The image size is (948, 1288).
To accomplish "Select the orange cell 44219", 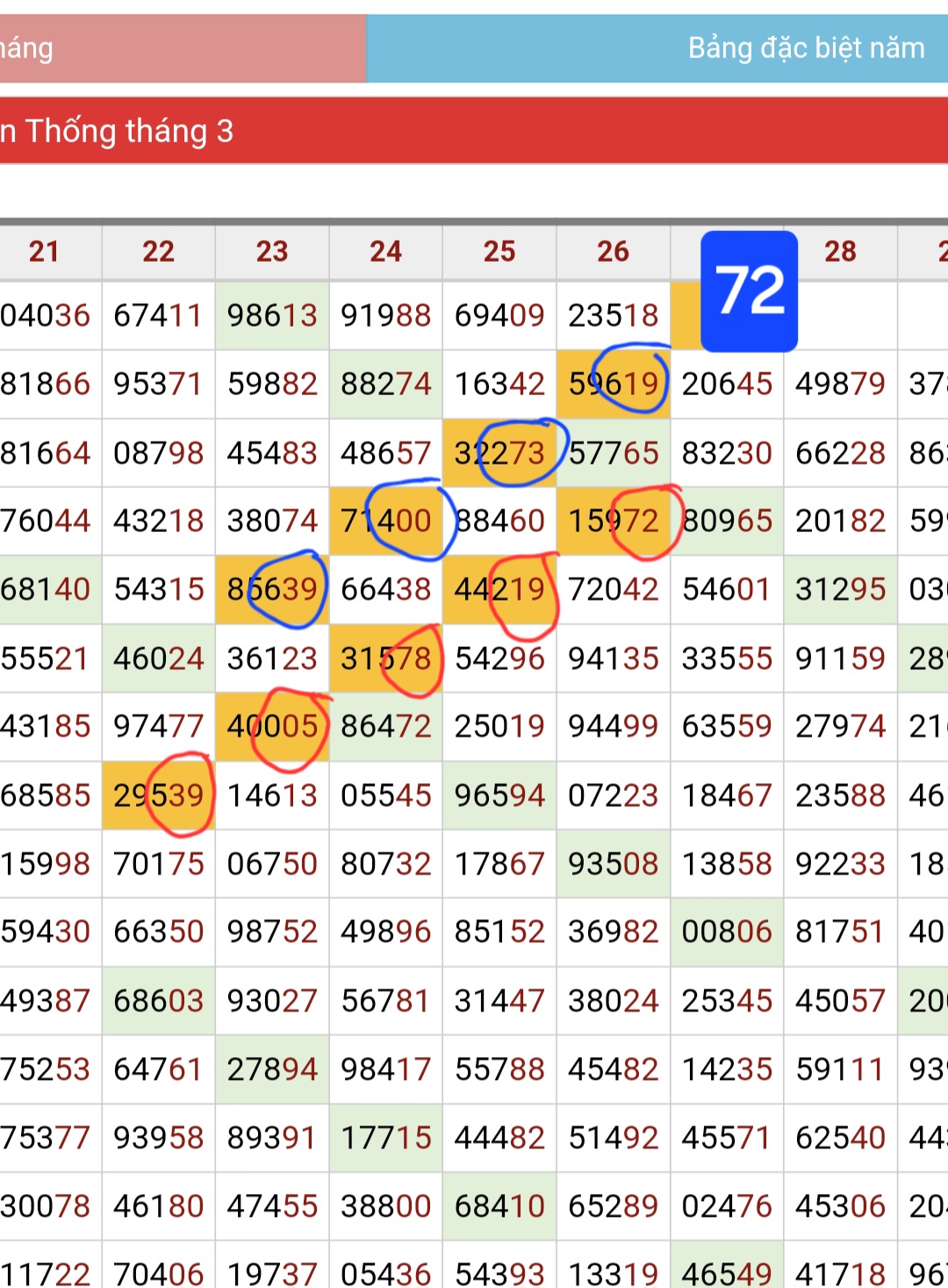I will [499, 589].
